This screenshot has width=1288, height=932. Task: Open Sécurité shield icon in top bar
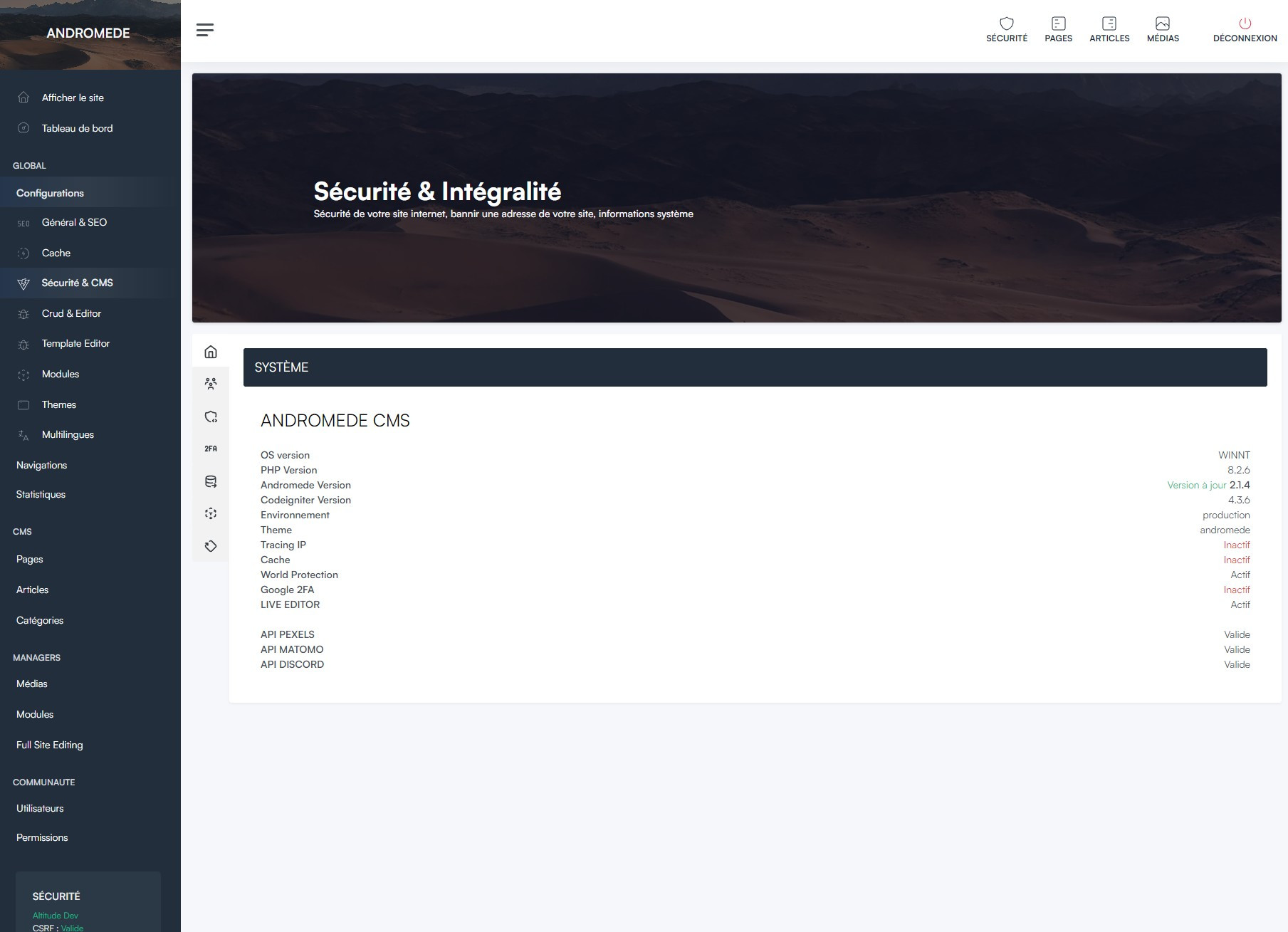pyautogui.click(x=1007, y=23)
